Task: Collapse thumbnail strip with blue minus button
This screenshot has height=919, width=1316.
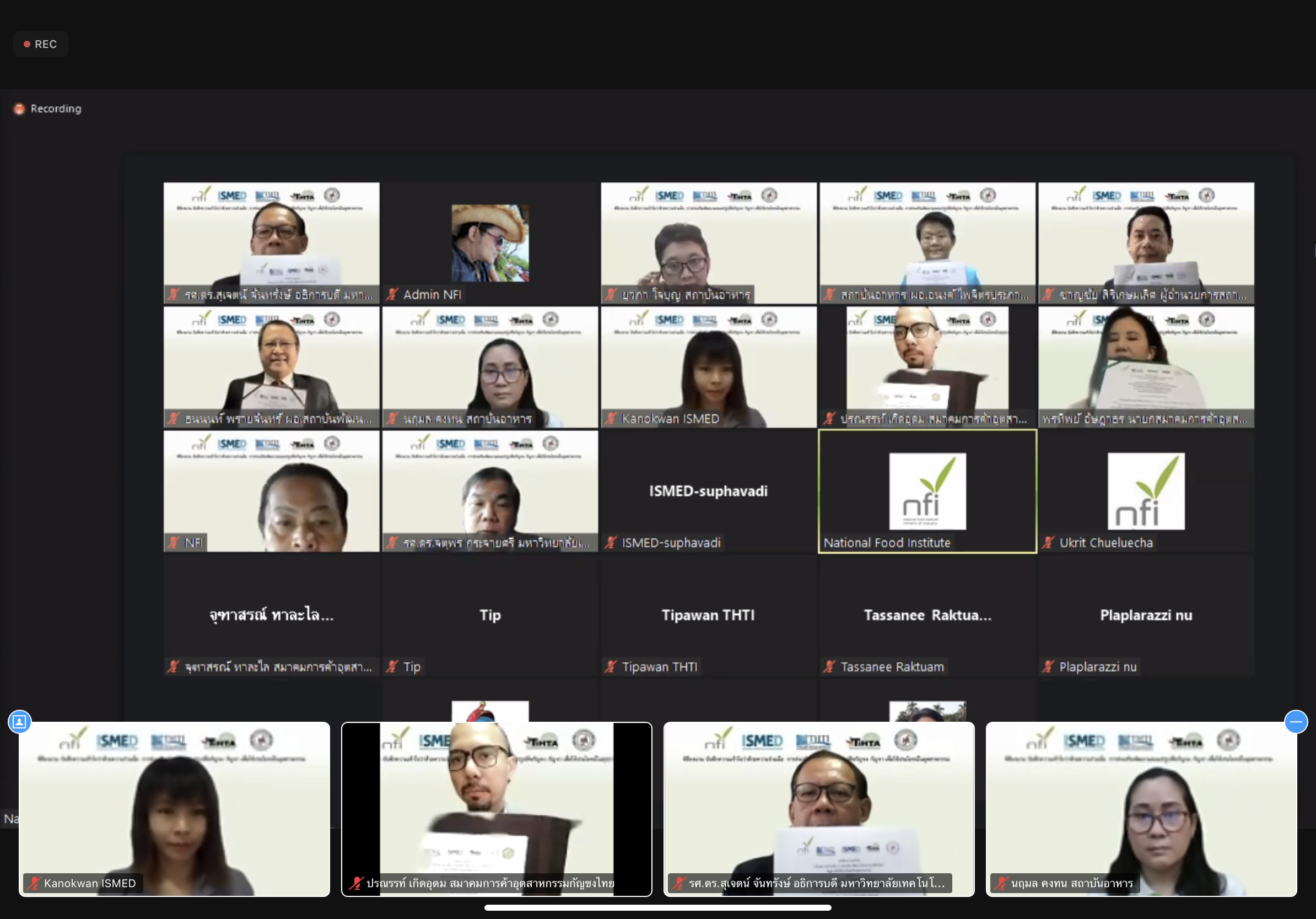Action: (1296, 721)
